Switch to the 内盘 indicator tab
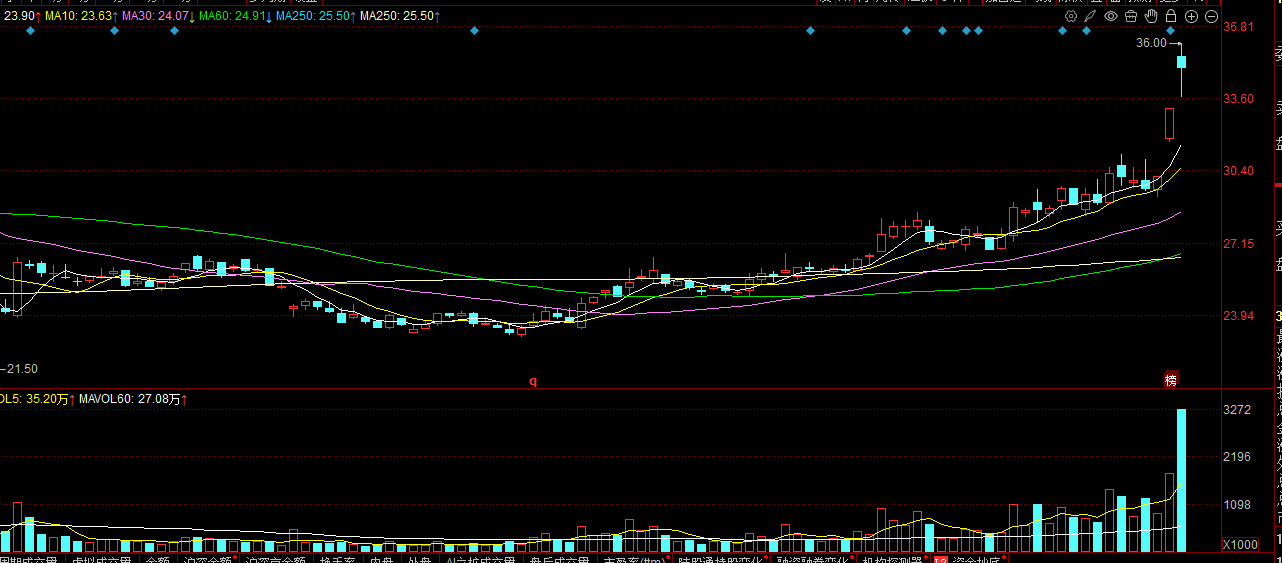Screen dimensions: 1282x563 381,562
